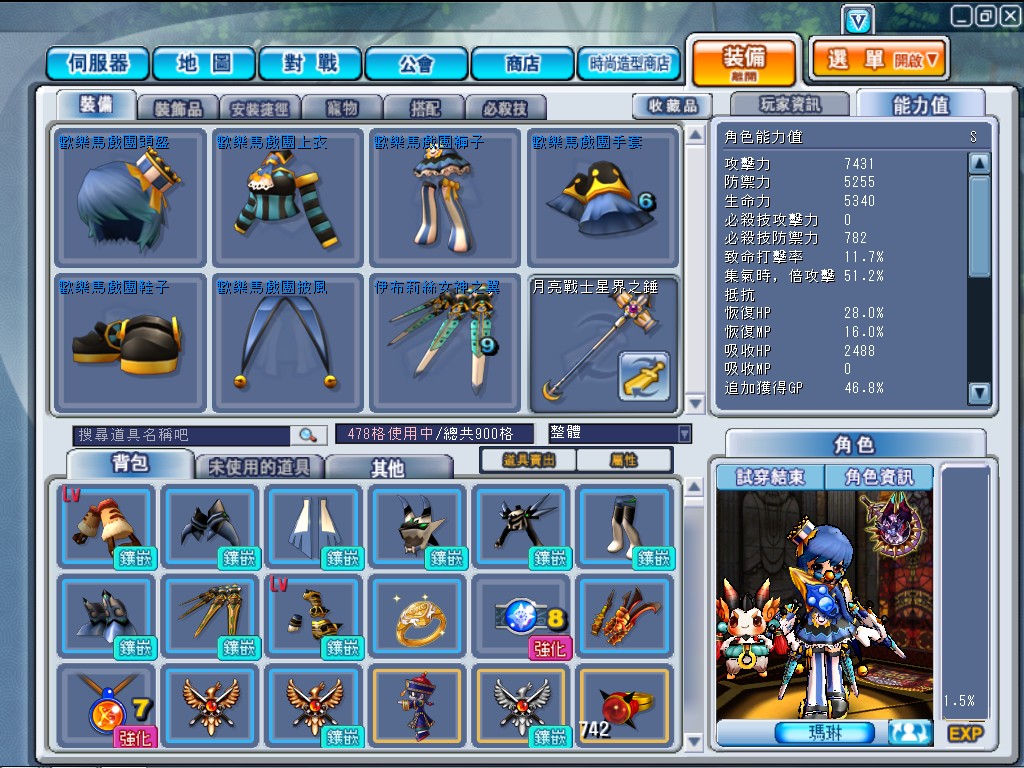
Task: Select the silver winged emblem item
Action: [521, 706]
